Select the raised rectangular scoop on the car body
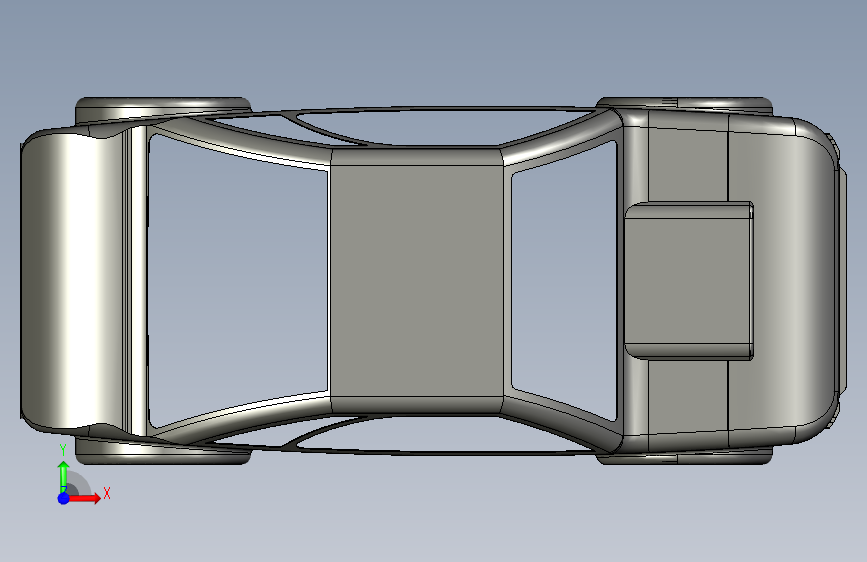The image size is (867, 562). click(689, 281)
